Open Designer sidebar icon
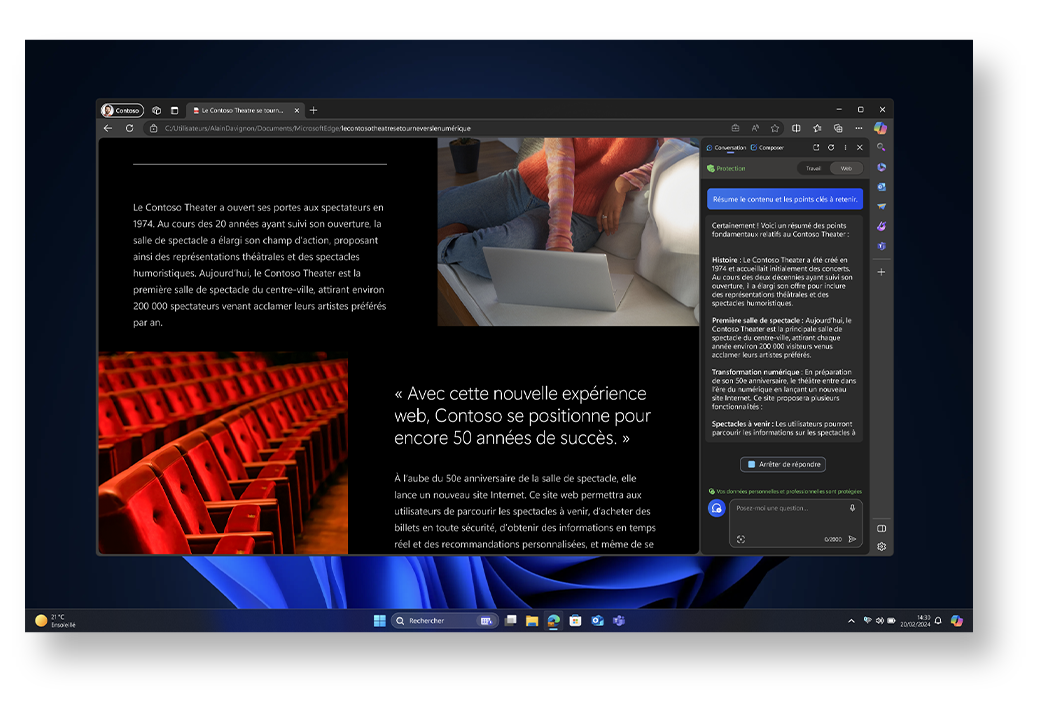This screenshot has height=722, width=1038. 881,226
